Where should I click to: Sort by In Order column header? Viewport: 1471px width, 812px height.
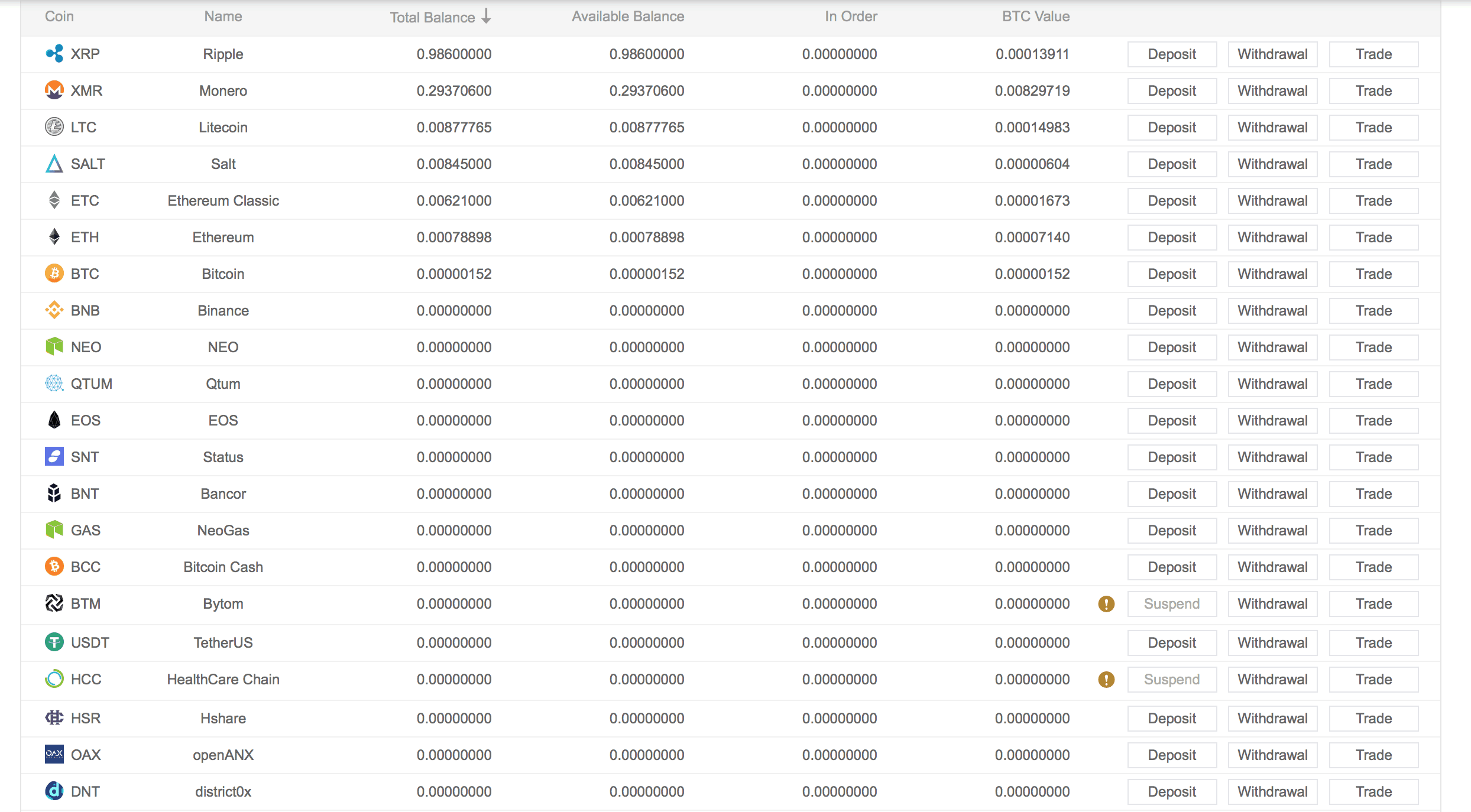[x=851, y=17]
